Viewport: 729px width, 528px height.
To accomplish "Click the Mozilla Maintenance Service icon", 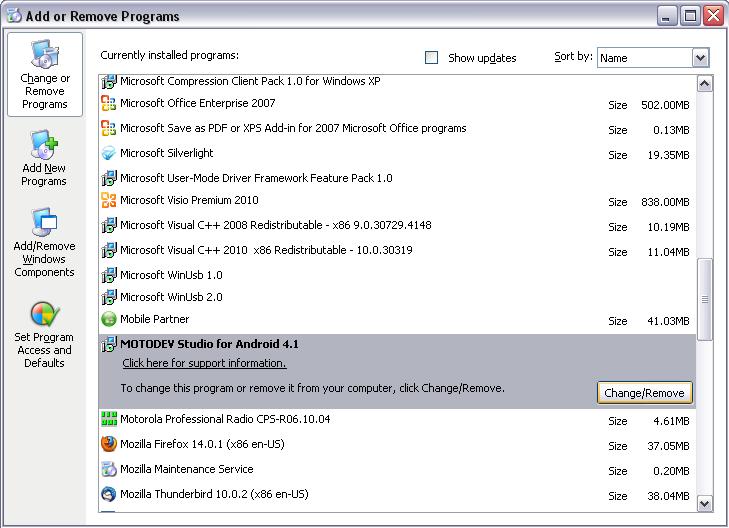I will pyautogui.click(x=109, y=469).
